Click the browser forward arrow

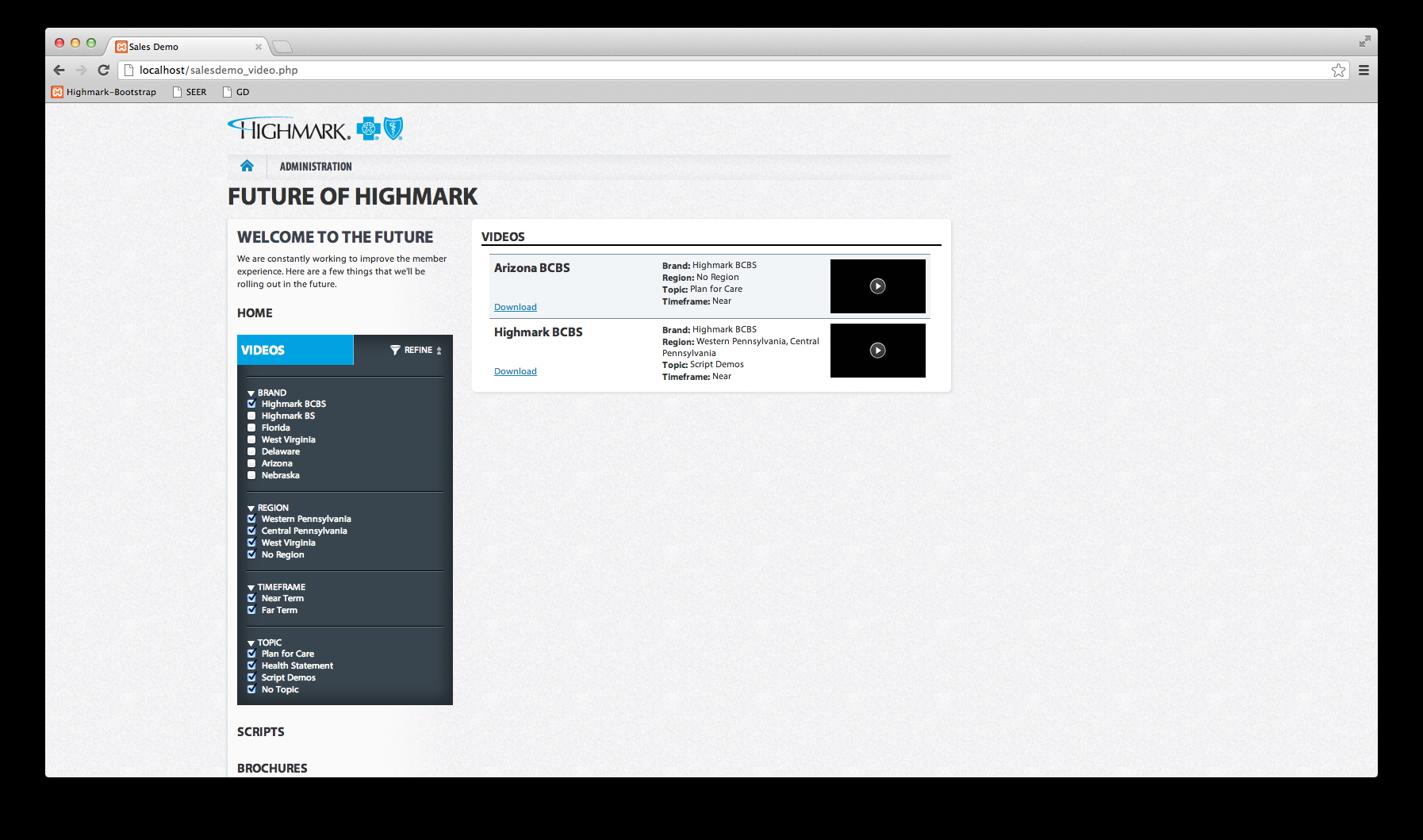coord(81,70)
